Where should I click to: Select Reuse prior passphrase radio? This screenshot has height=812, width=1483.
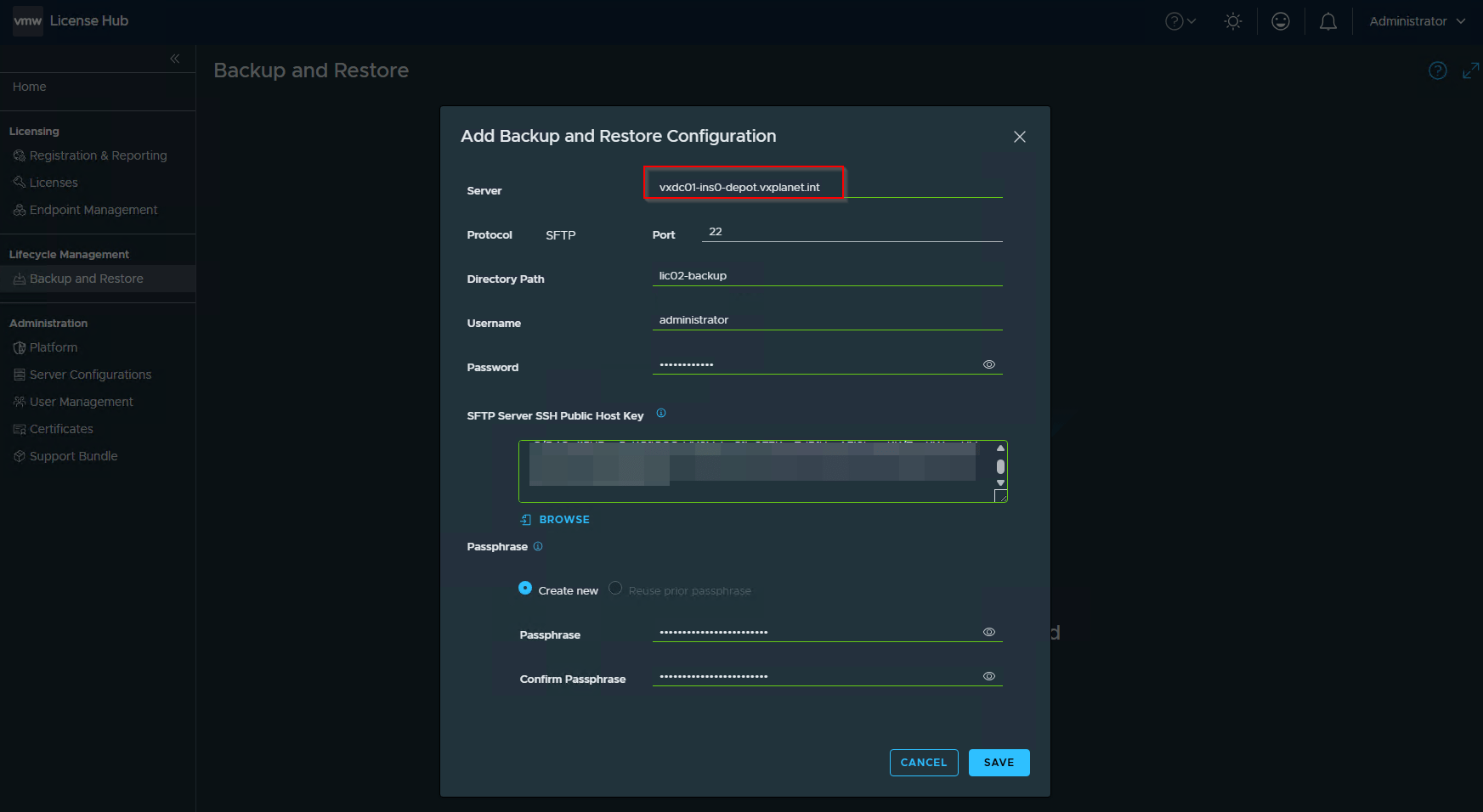tap(615, 589)
